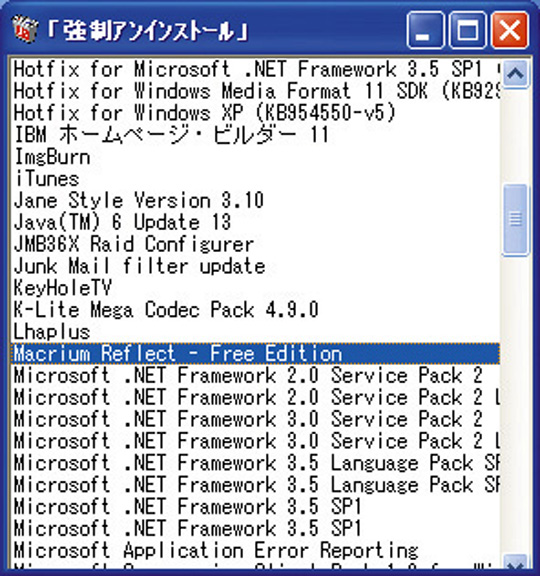This screenshot has height=576, width=540.
Task: Select first Microsoft .NET Framework 3.5 SP1
Action: point(255,507)
